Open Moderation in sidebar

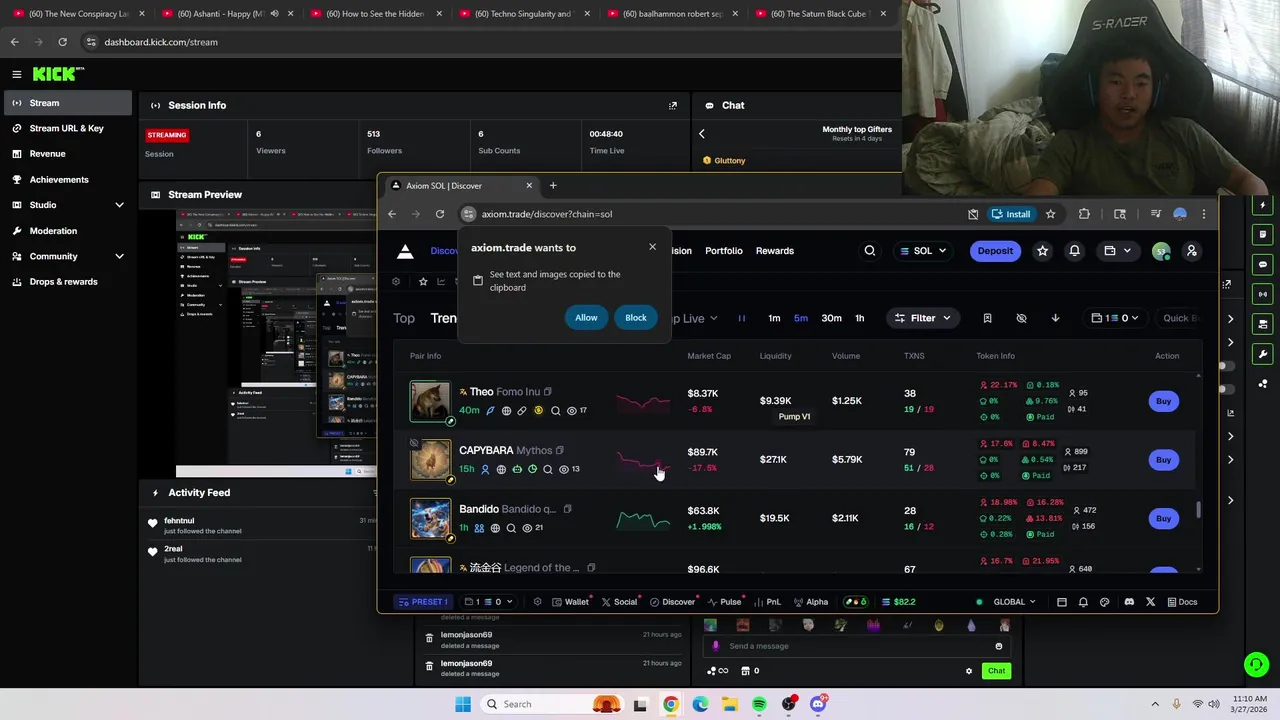pos(66,231)
